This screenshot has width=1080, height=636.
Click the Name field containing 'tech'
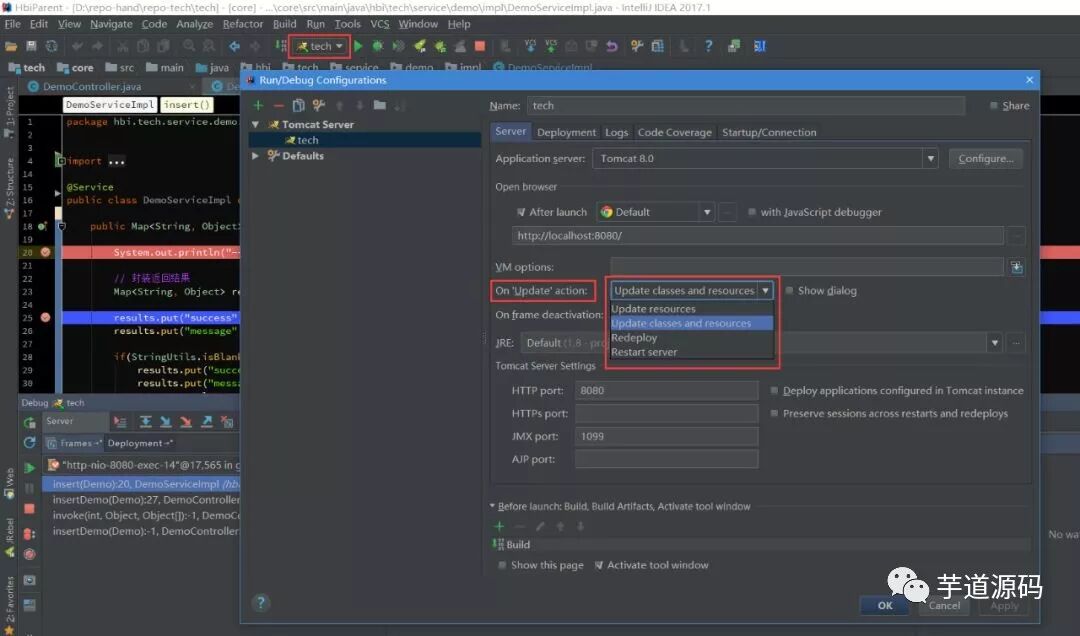(746, 105)
